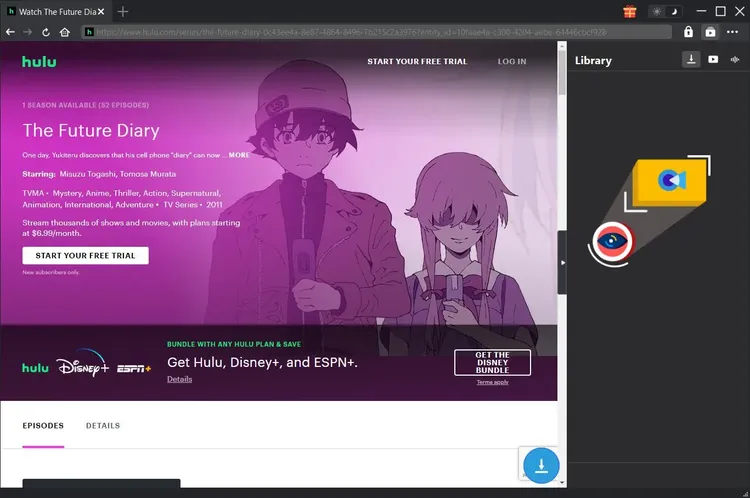Switch Library to the video icon tab

coord(713,60)
